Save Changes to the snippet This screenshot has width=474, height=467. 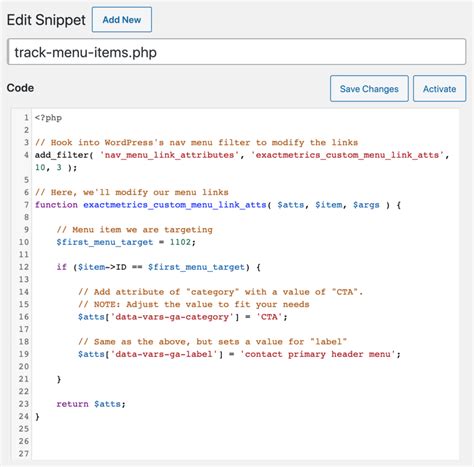369,89
